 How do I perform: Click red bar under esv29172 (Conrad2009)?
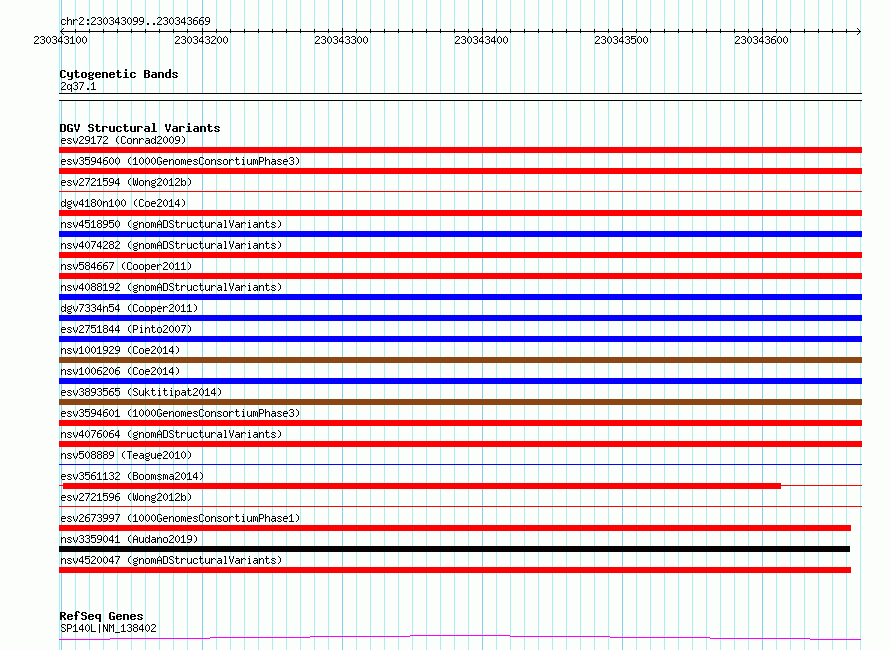tap(460, 150)
